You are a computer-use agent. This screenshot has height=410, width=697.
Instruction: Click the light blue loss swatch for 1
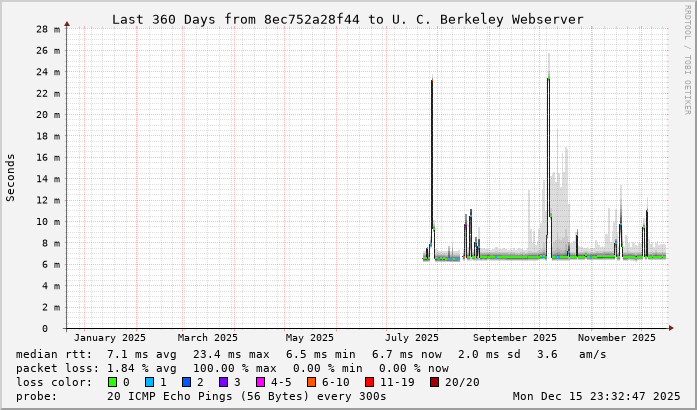click(x=149, y=382)
